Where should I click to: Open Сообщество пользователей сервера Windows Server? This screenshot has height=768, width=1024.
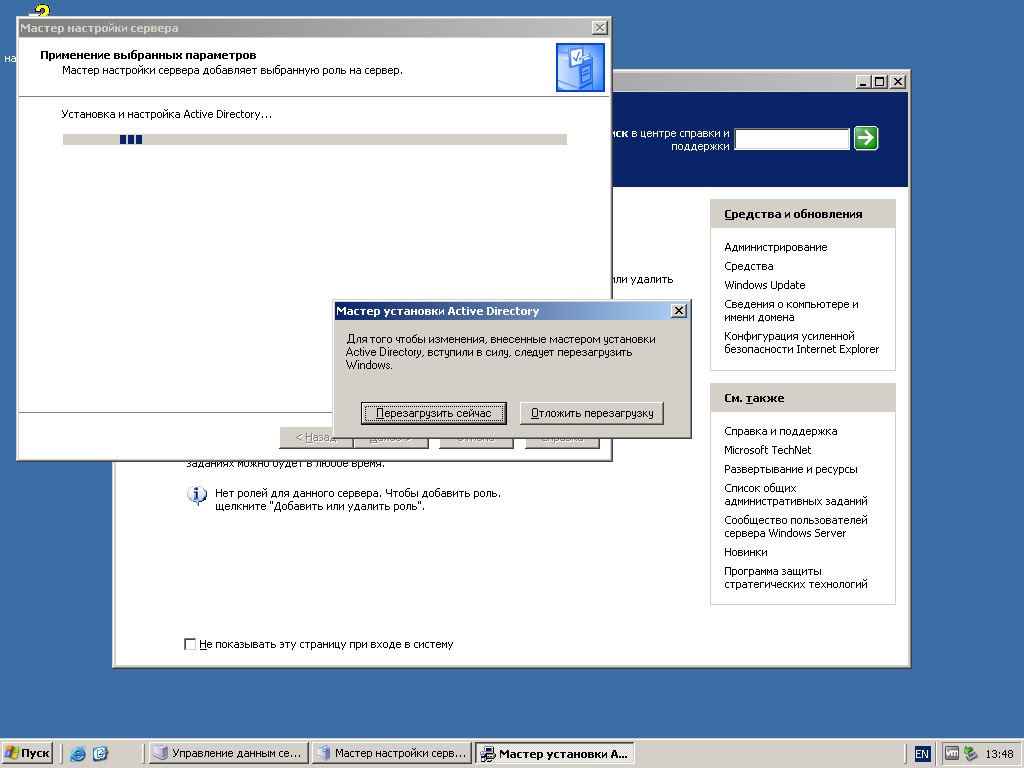(x=795, y=526)
